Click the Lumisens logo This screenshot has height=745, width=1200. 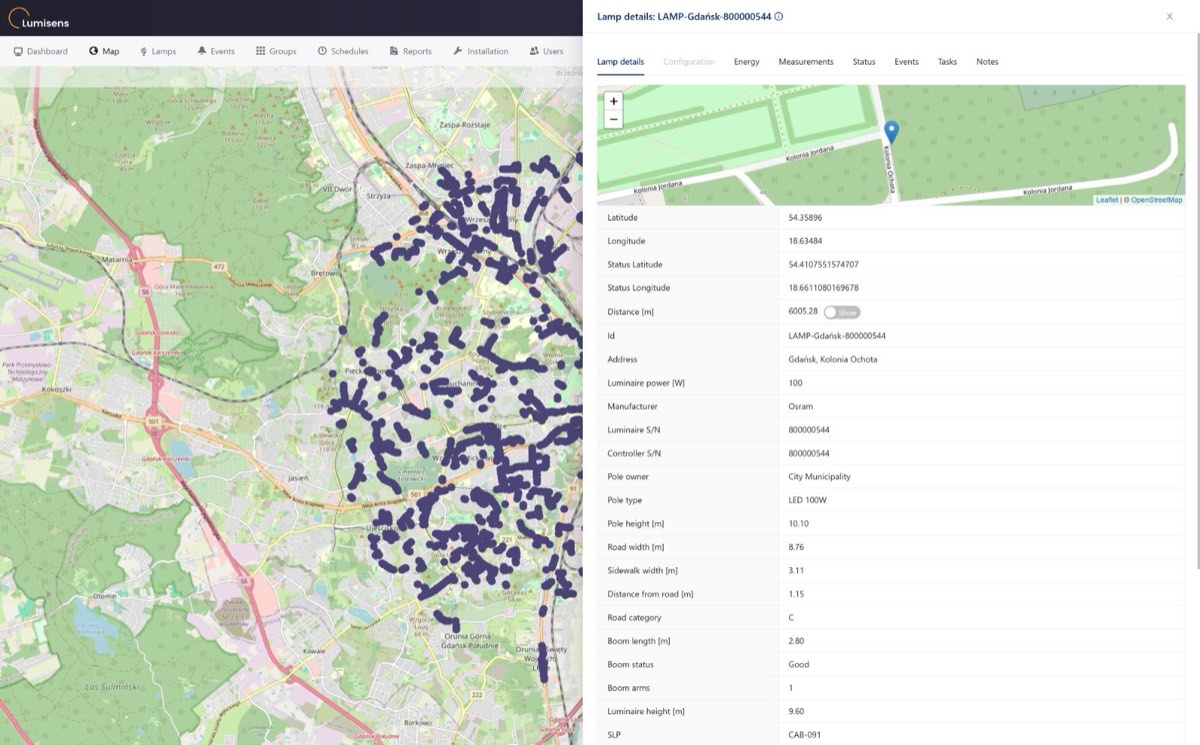tap(39, 19)
